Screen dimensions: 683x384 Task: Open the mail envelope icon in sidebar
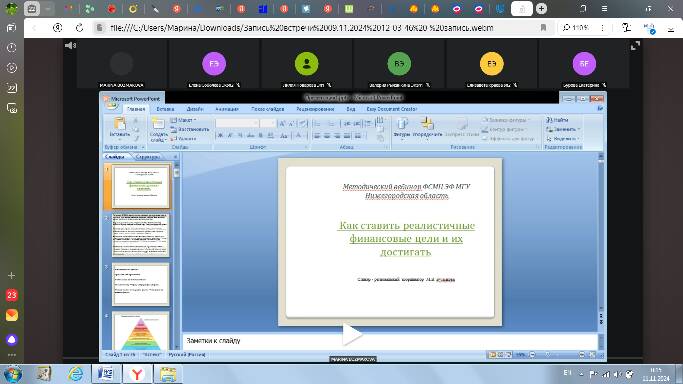[12, 315]
